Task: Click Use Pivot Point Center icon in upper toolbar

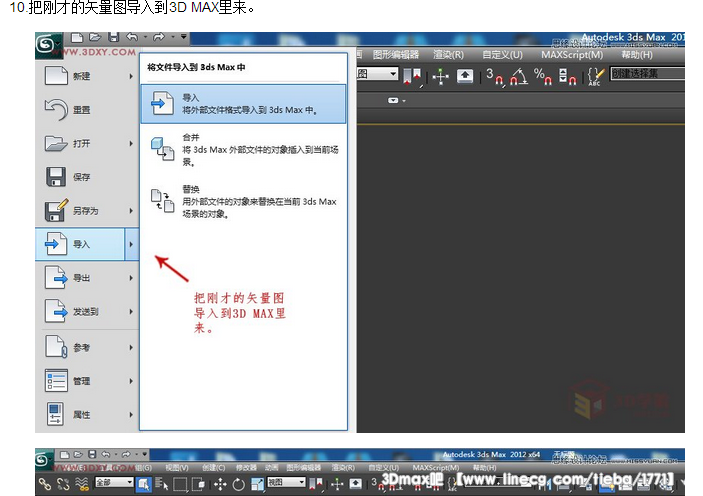Action: point(412,76)
